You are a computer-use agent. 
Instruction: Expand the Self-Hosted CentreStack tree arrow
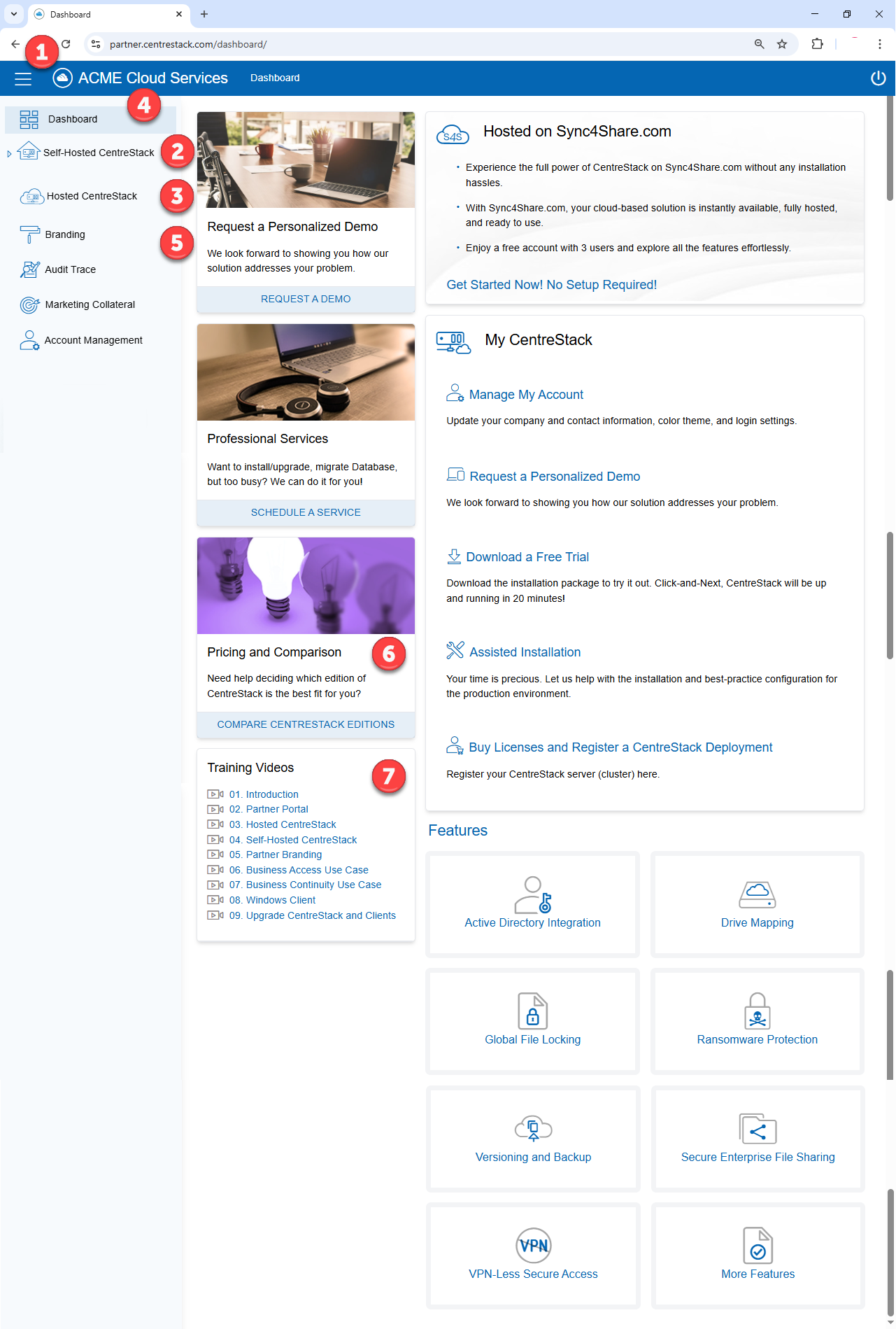click(x=9, y=153)
